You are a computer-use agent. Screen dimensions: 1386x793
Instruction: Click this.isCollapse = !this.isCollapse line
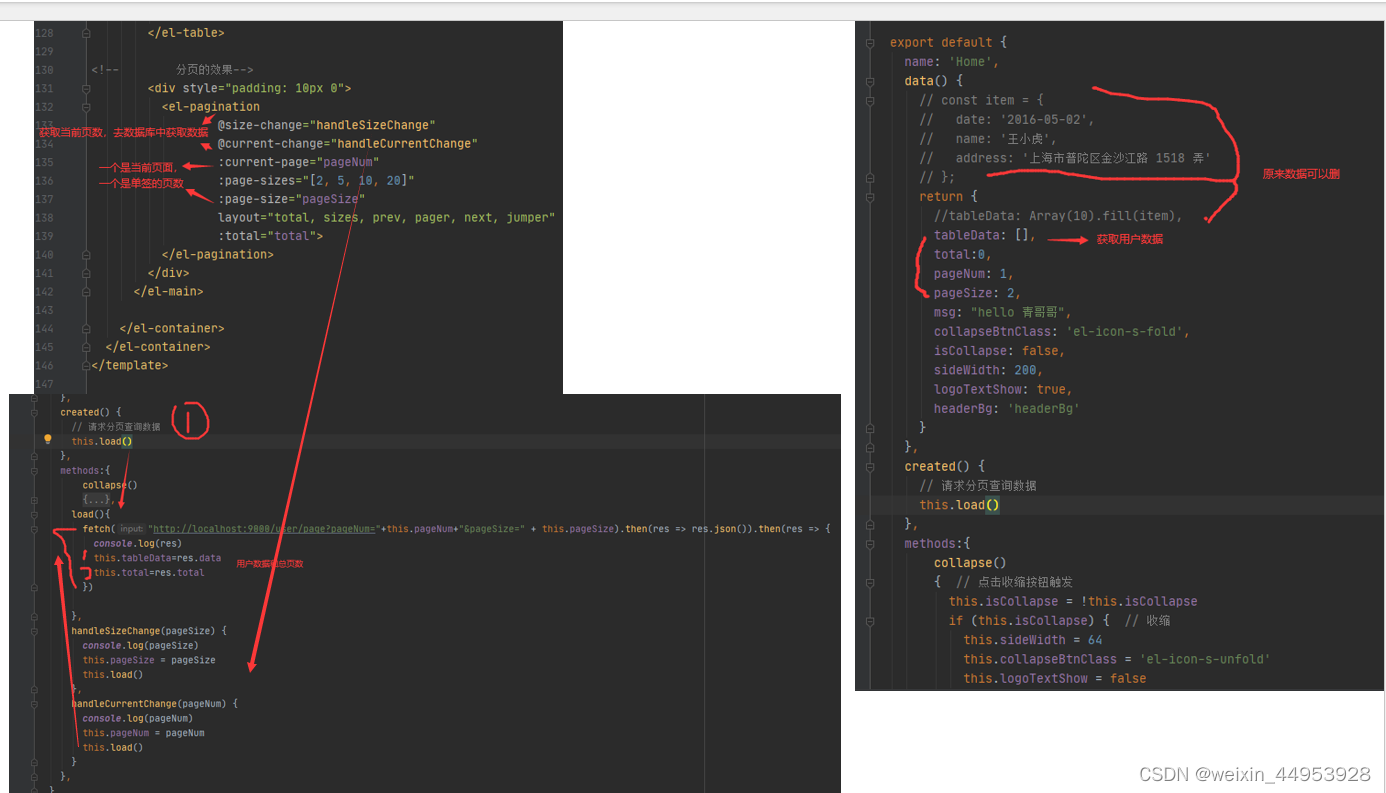pyautogui.click(x=1073, y=601)
